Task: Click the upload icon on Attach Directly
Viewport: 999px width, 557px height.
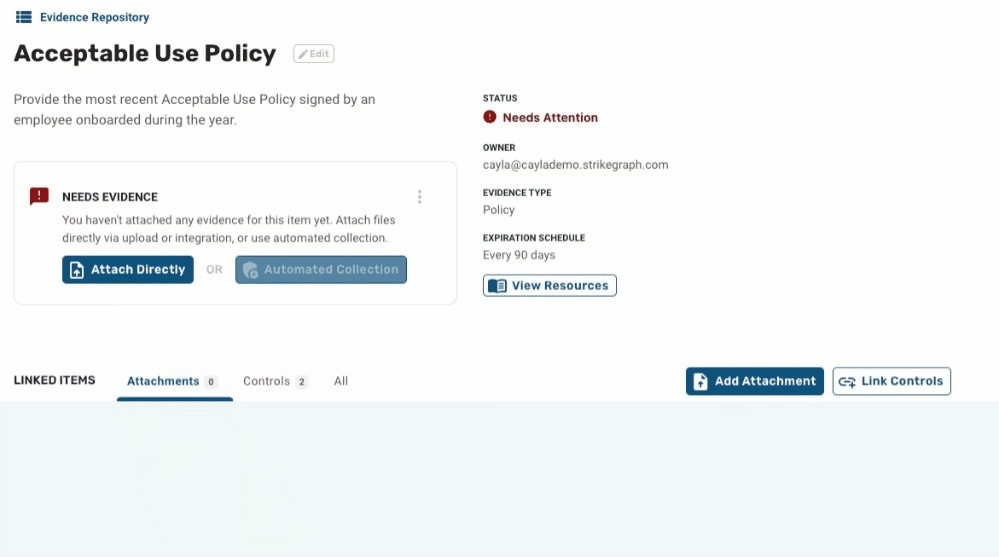Action: click(76, 270)
